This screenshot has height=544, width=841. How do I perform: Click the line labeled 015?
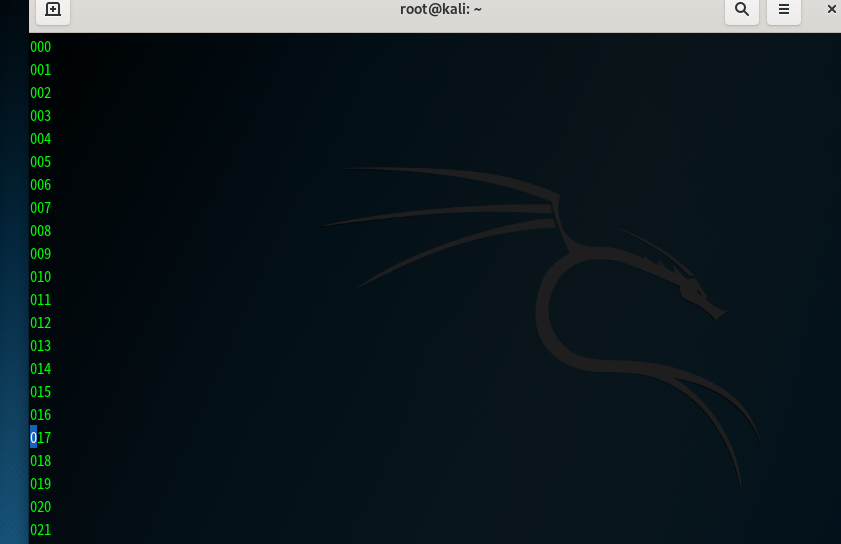41,392
